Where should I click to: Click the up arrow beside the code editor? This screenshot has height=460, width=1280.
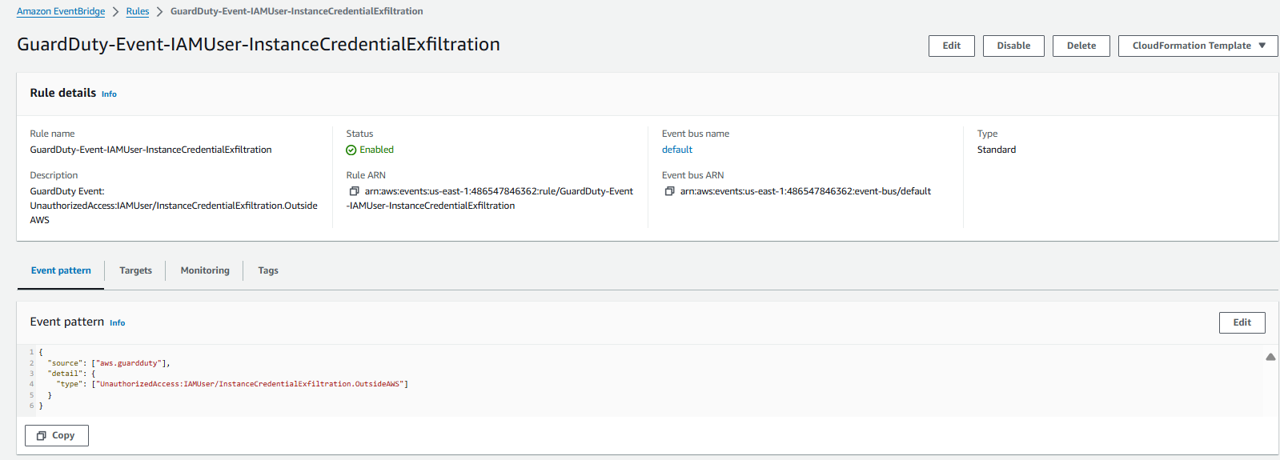(x=1270, y=357)
